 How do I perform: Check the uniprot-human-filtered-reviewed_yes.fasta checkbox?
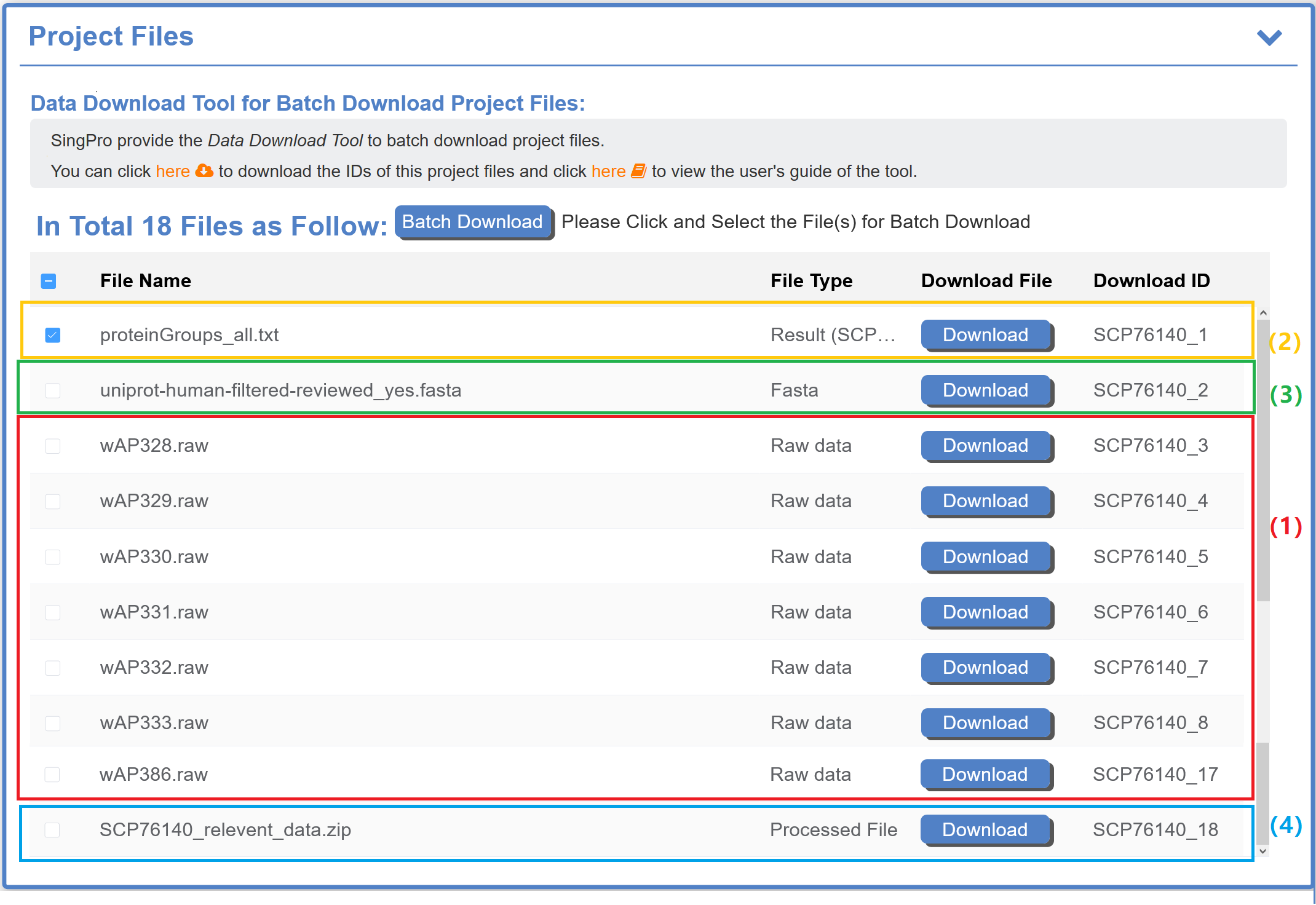[53, 390]
